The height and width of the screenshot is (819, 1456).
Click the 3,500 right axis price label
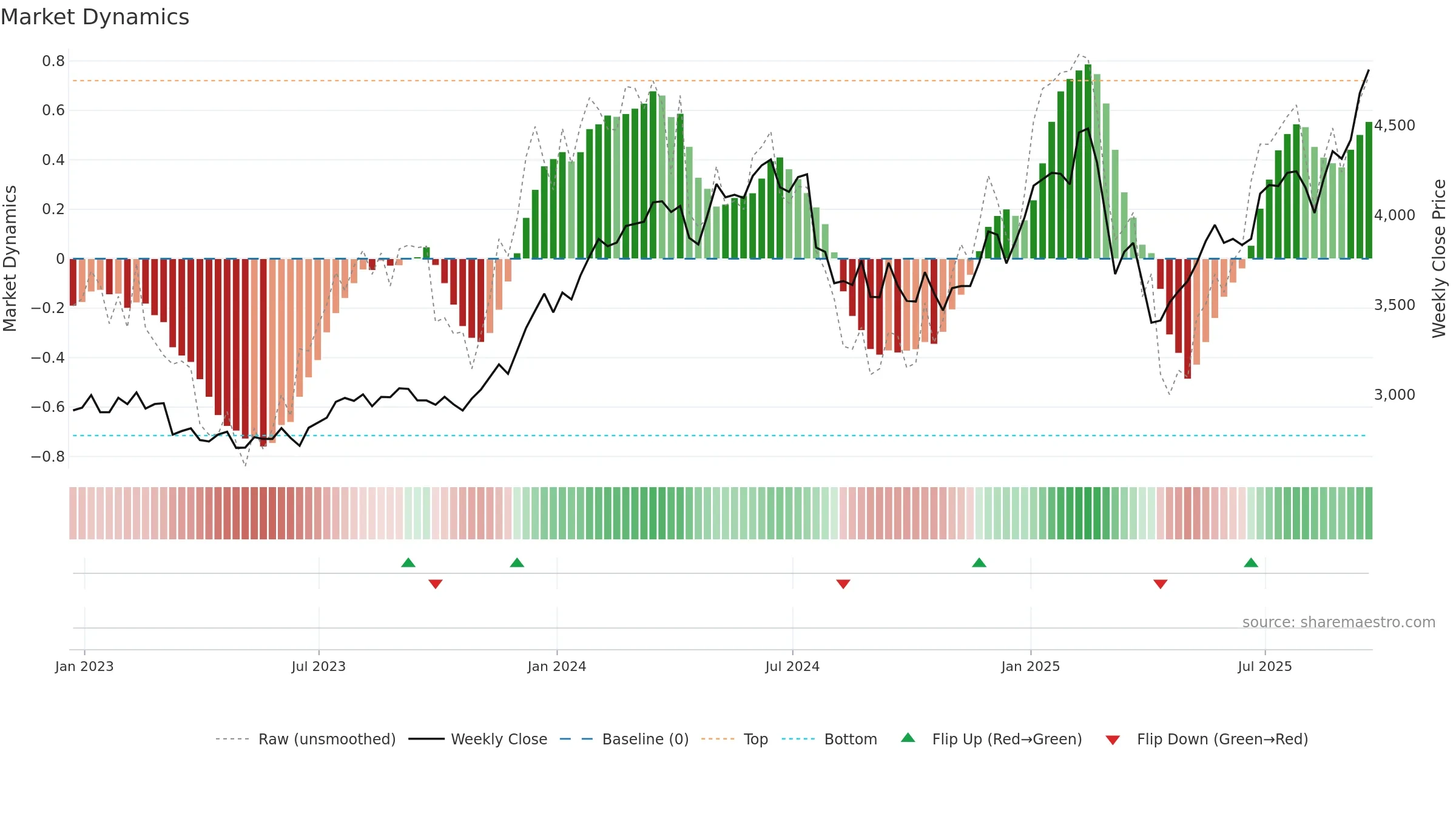(x=1395, y=305)
